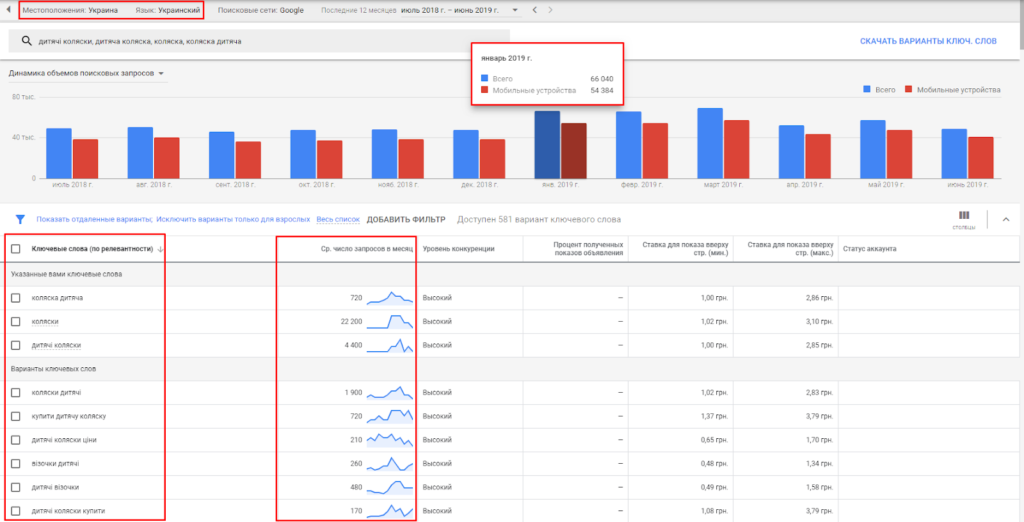This screenshot has height=522, width=1024.
Task: Open the columns (столбцы) icon
Action: tap(964, 215)
